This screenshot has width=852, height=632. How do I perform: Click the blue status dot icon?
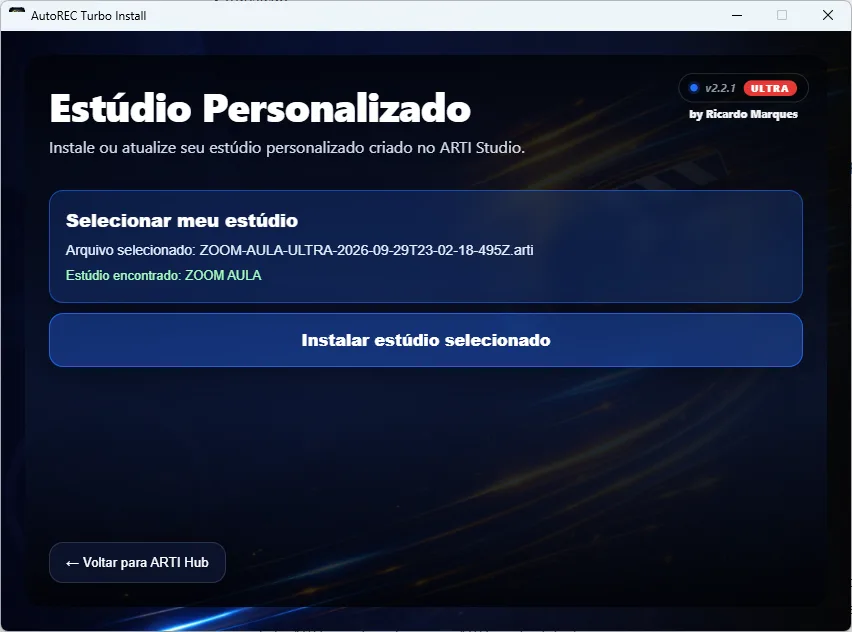(693, 87)
